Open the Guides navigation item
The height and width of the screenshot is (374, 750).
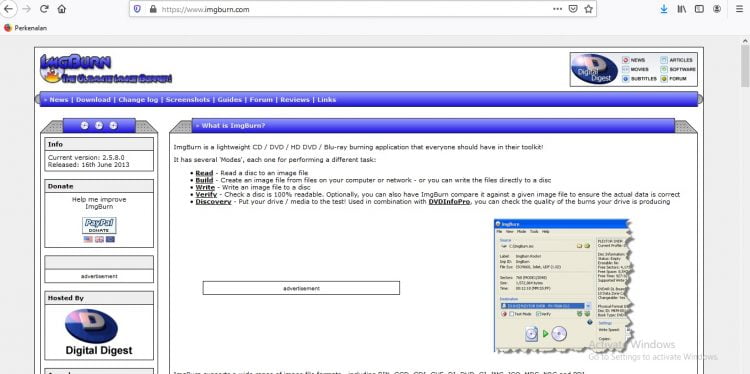(230, 99)
